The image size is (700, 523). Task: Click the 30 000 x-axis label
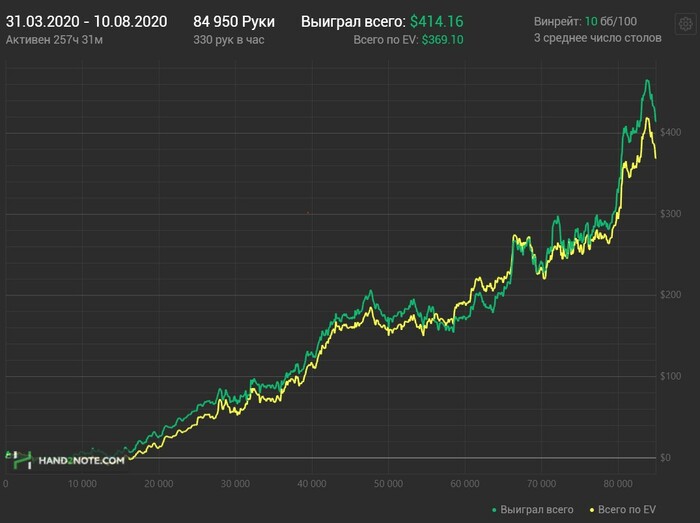235,484
